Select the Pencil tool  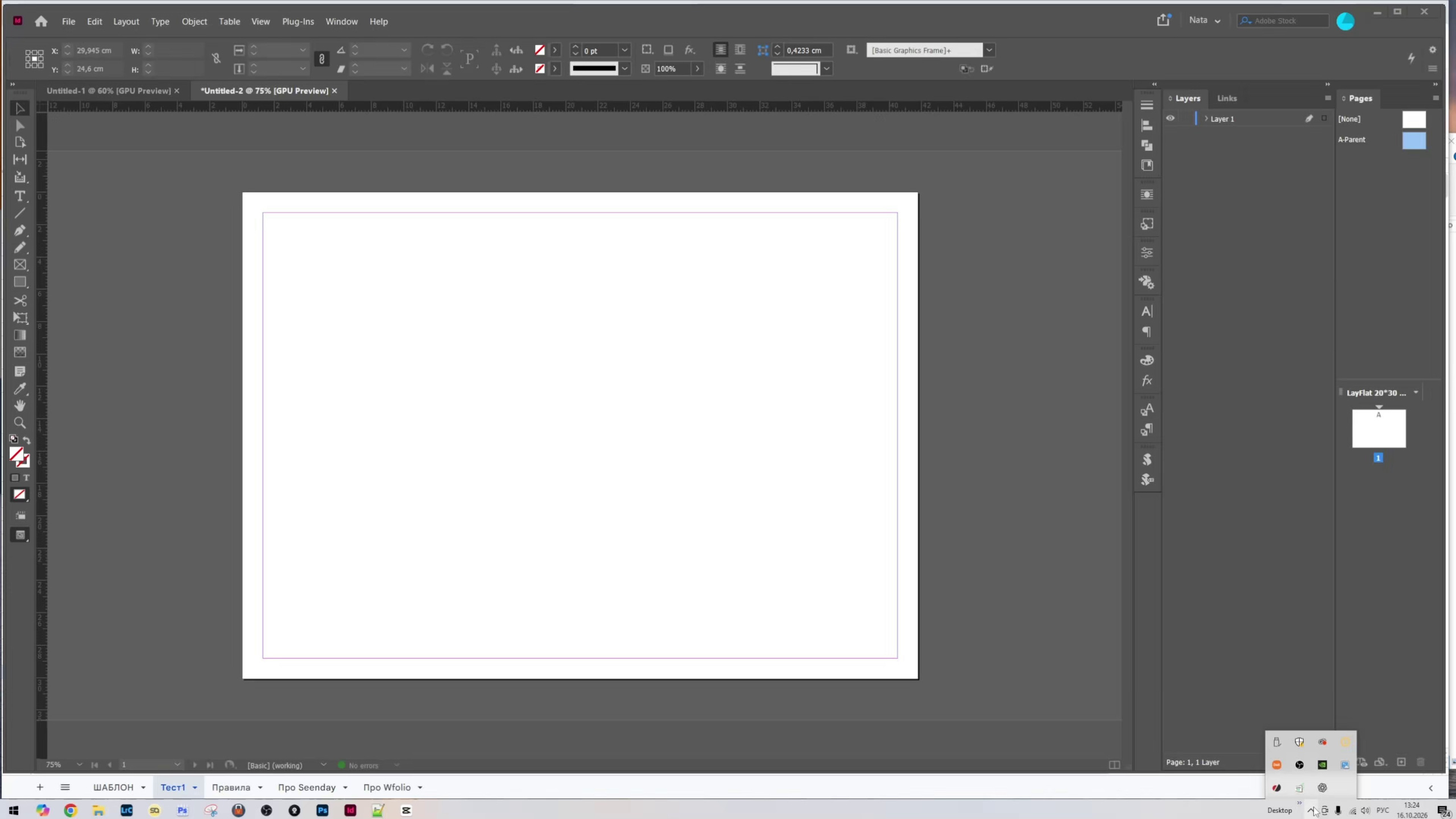coord(20,247)
